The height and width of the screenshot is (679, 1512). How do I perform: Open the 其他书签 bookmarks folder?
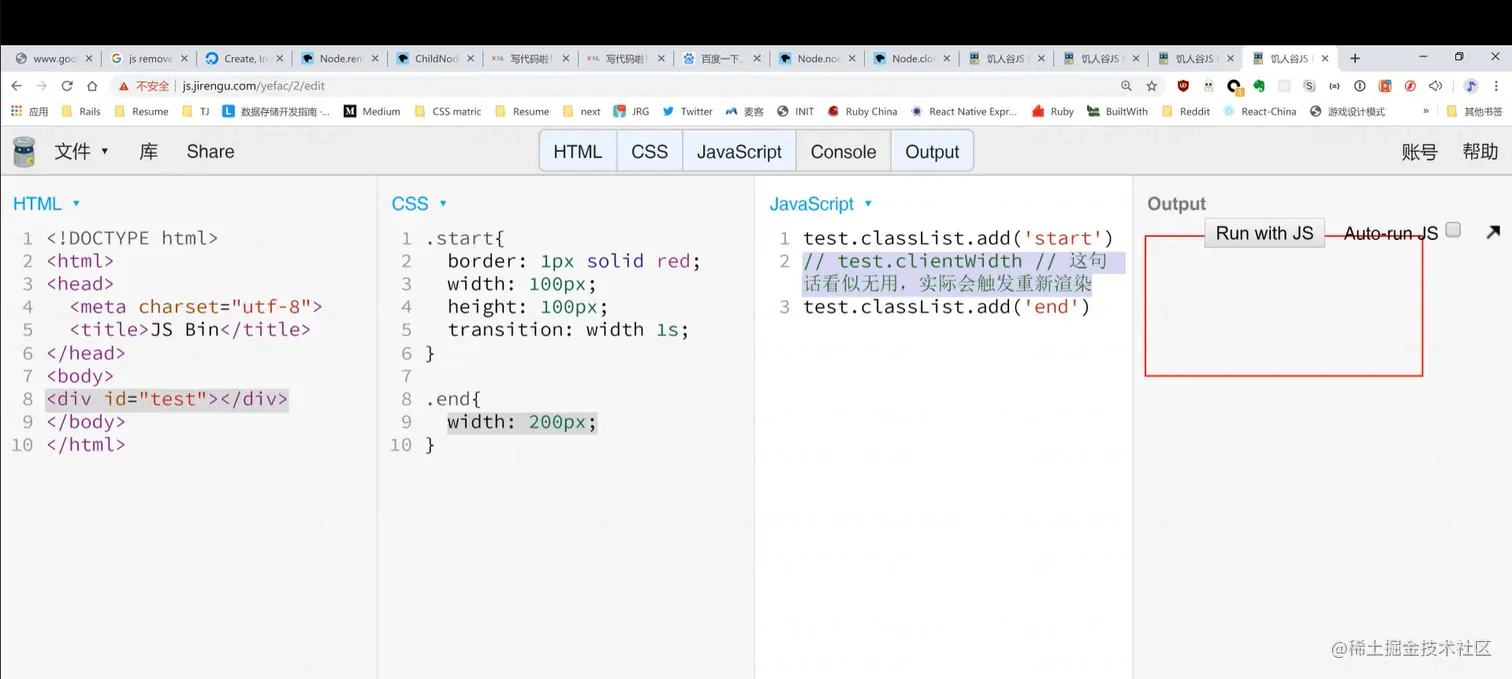point(1474,112)
